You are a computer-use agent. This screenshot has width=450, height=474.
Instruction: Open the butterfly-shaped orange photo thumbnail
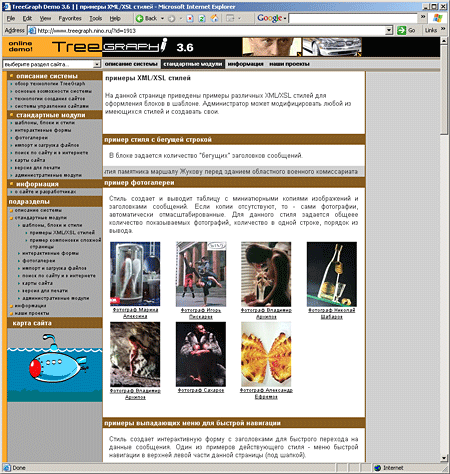tap(266, 354)
